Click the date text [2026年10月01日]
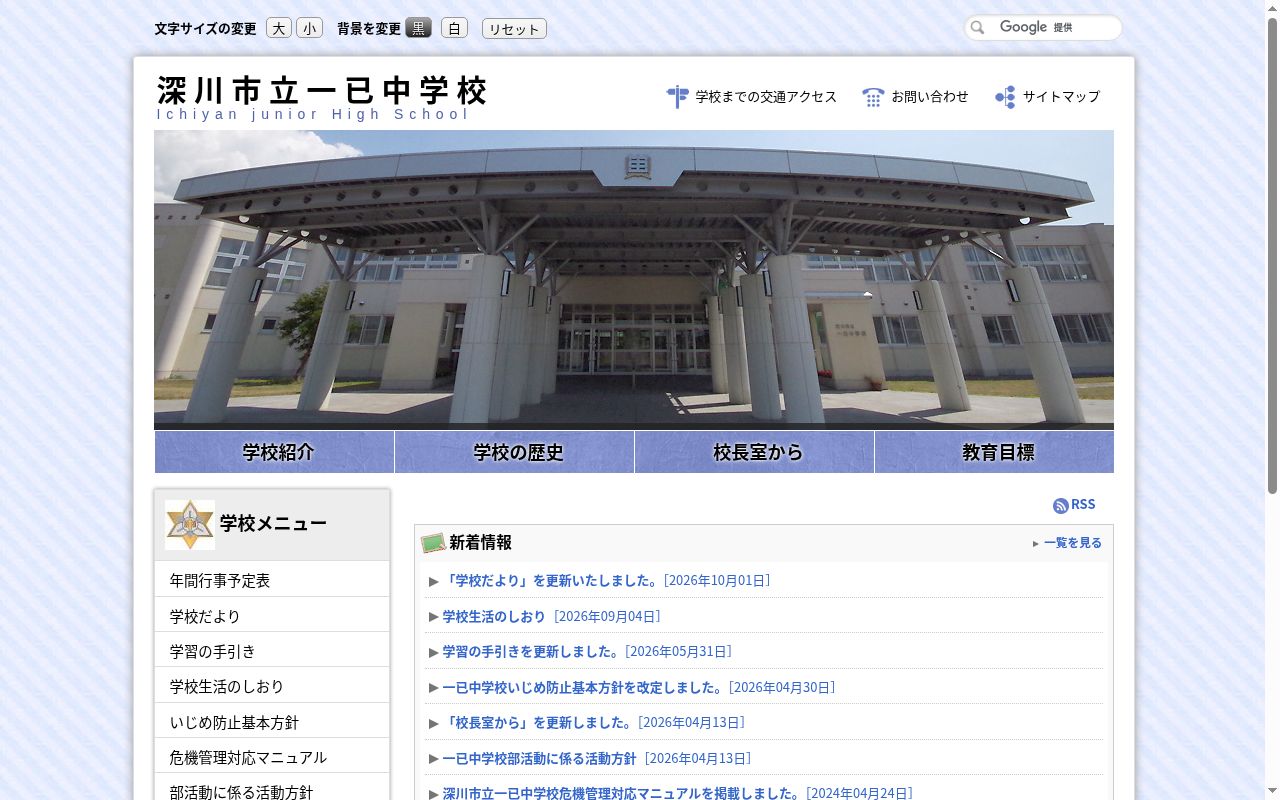Viewport: 1280px width, 800px height. coord(717,581)
